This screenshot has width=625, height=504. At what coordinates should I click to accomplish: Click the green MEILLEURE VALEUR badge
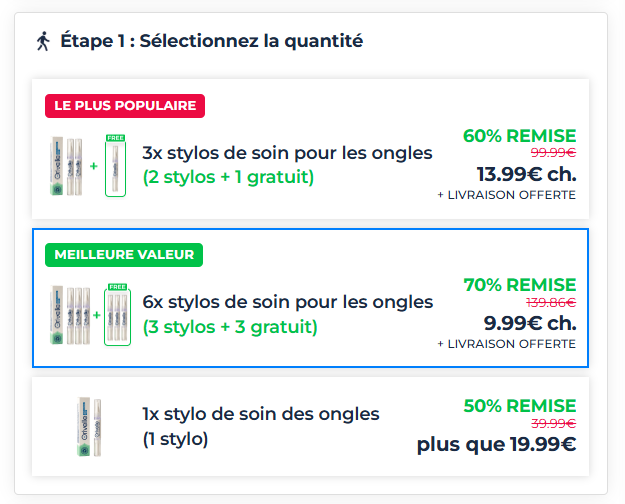click(x=124, y=255)
